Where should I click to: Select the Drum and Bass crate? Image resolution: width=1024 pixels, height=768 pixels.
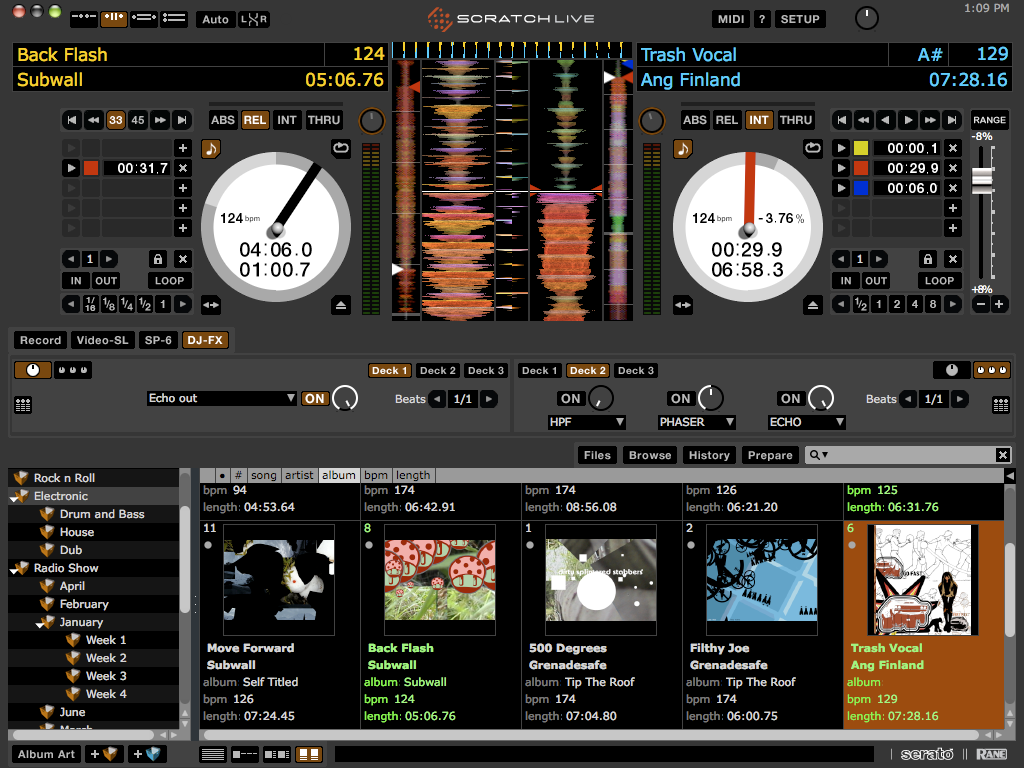pos(102,514)
